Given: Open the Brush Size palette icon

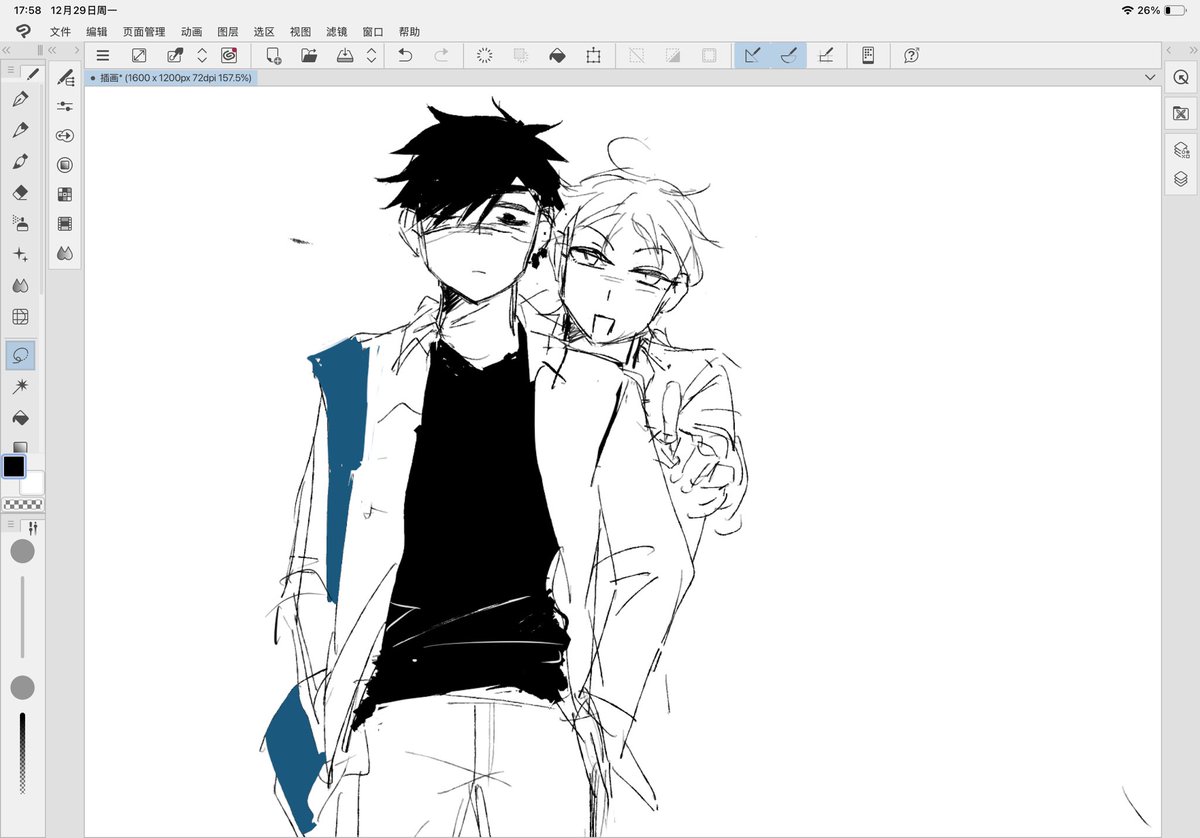Looking at the screenshot, I should tap(65, 135).
